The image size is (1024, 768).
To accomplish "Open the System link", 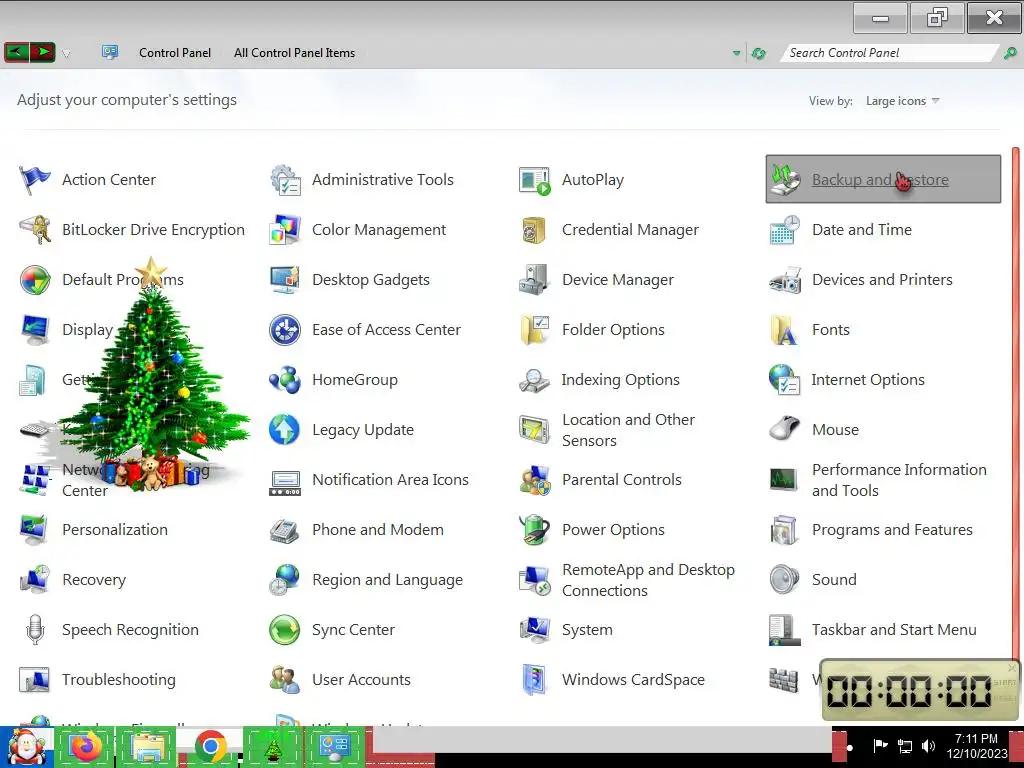I will [x=587, y=630].
